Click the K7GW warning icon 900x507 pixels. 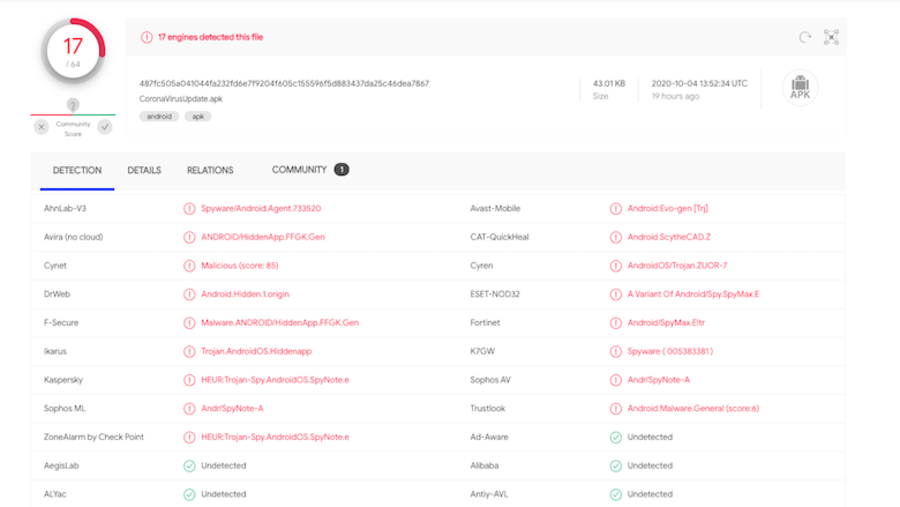[x=616, y=351]
